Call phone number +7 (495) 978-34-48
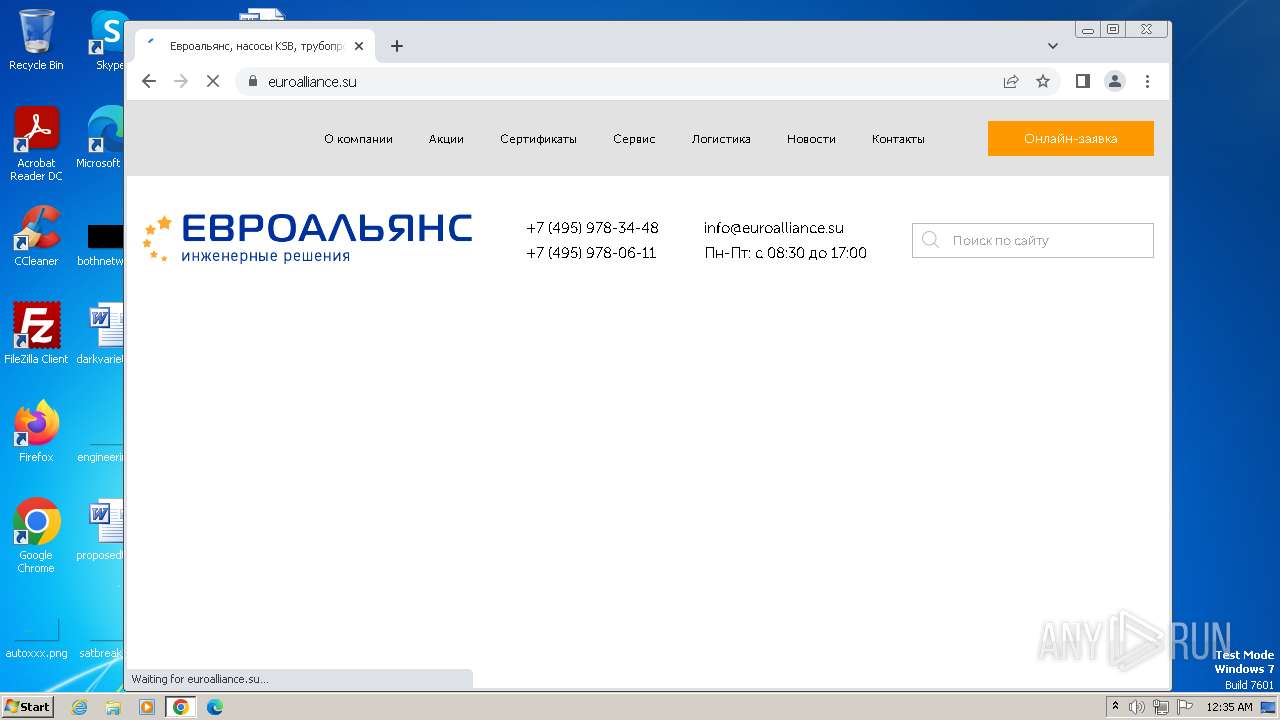 (592, 228)
